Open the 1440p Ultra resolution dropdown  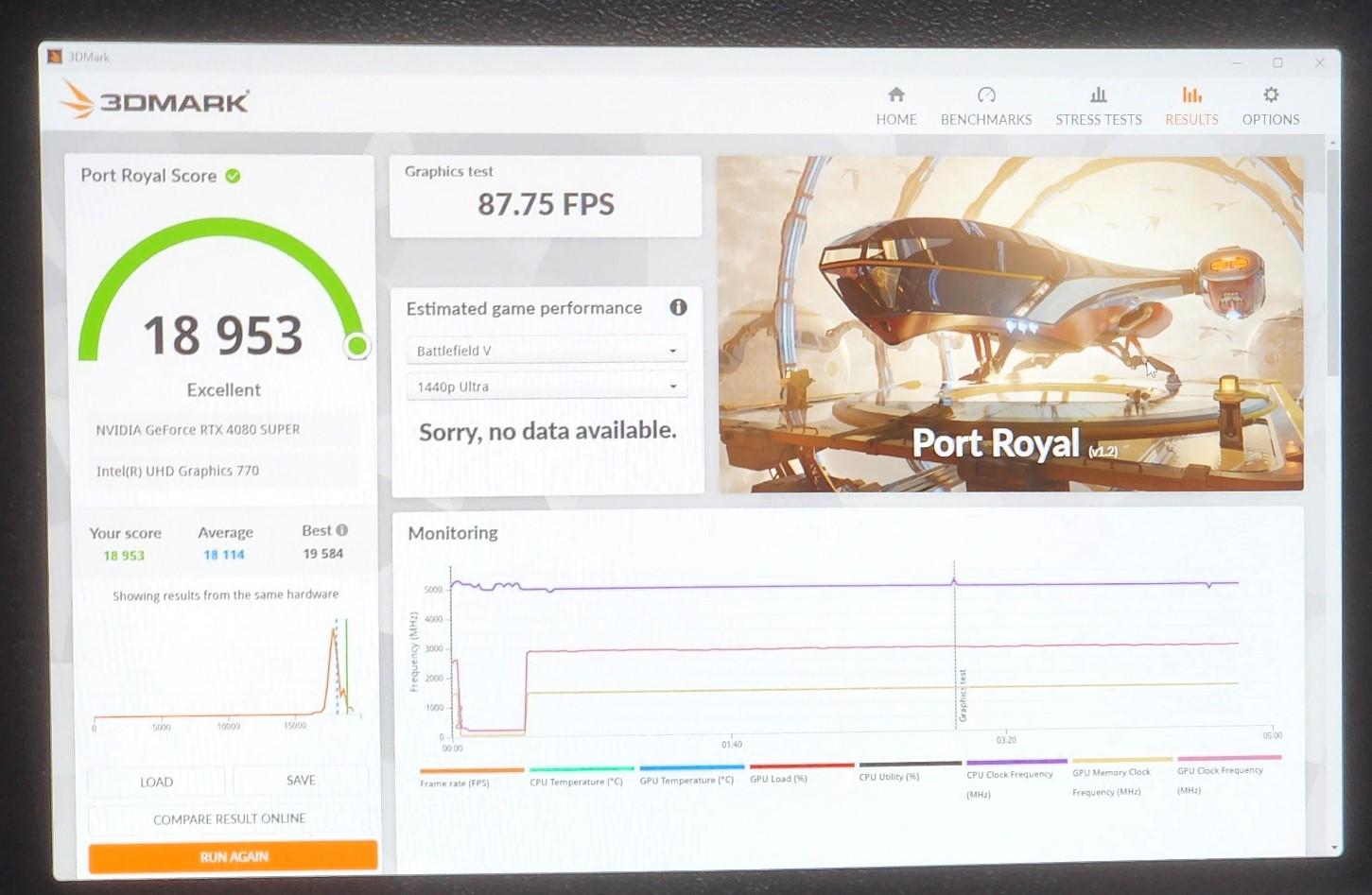tap(547, 387)
